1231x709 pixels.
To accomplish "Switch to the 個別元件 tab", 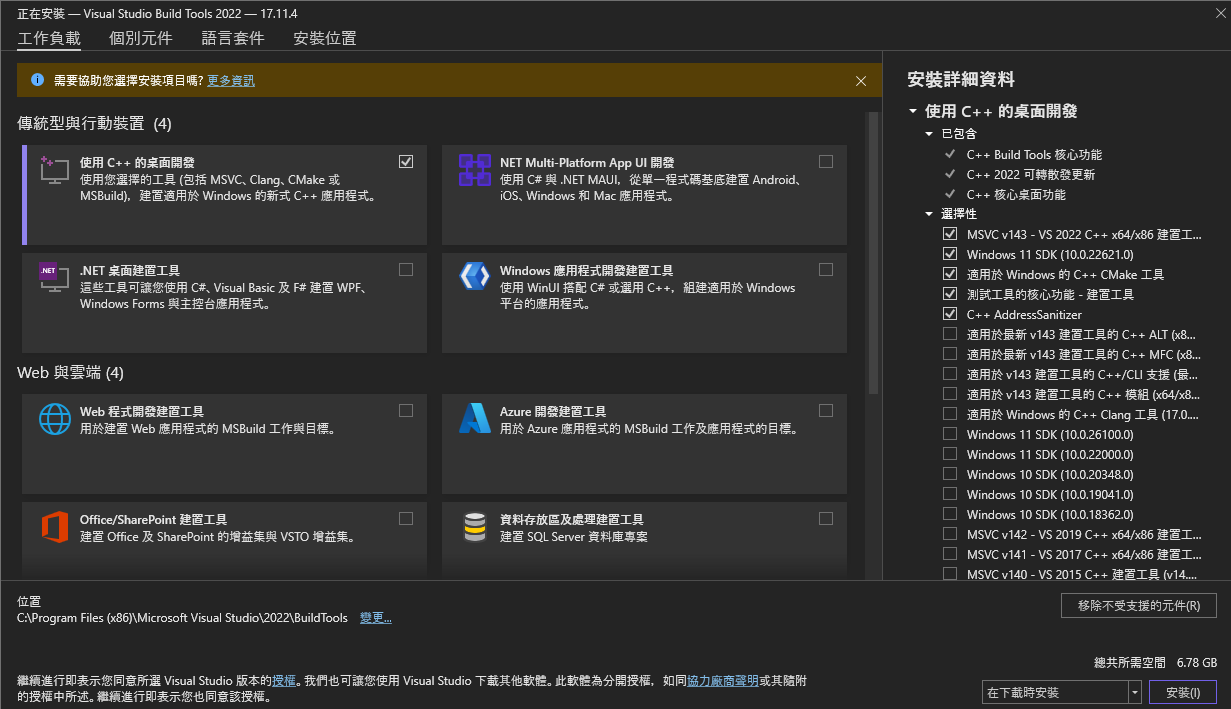I will (x=141, y=38).
